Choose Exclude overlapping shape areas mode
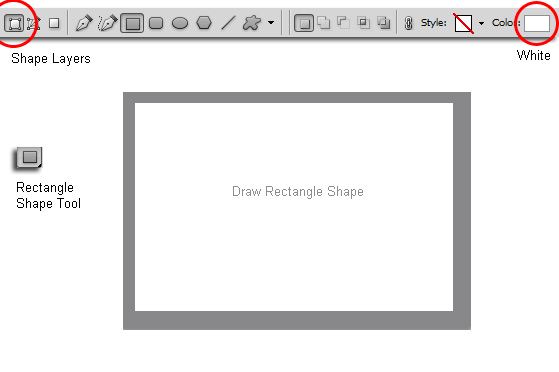Image resolution: width=559 pixels, height=372 pixels. 384,23
